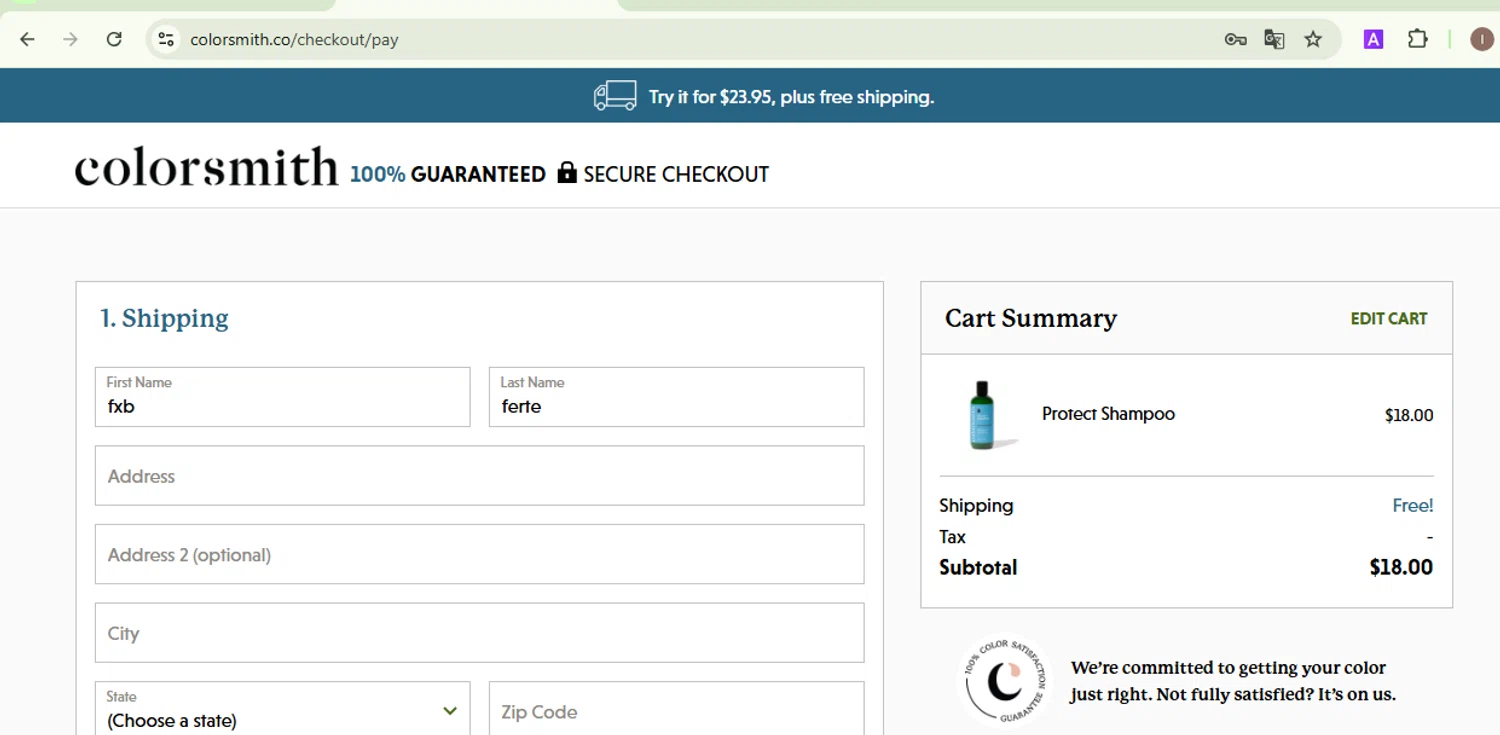Click the EDIT CART link
The height and width of the screenshot is (735, 1500).
(1389, 318)
